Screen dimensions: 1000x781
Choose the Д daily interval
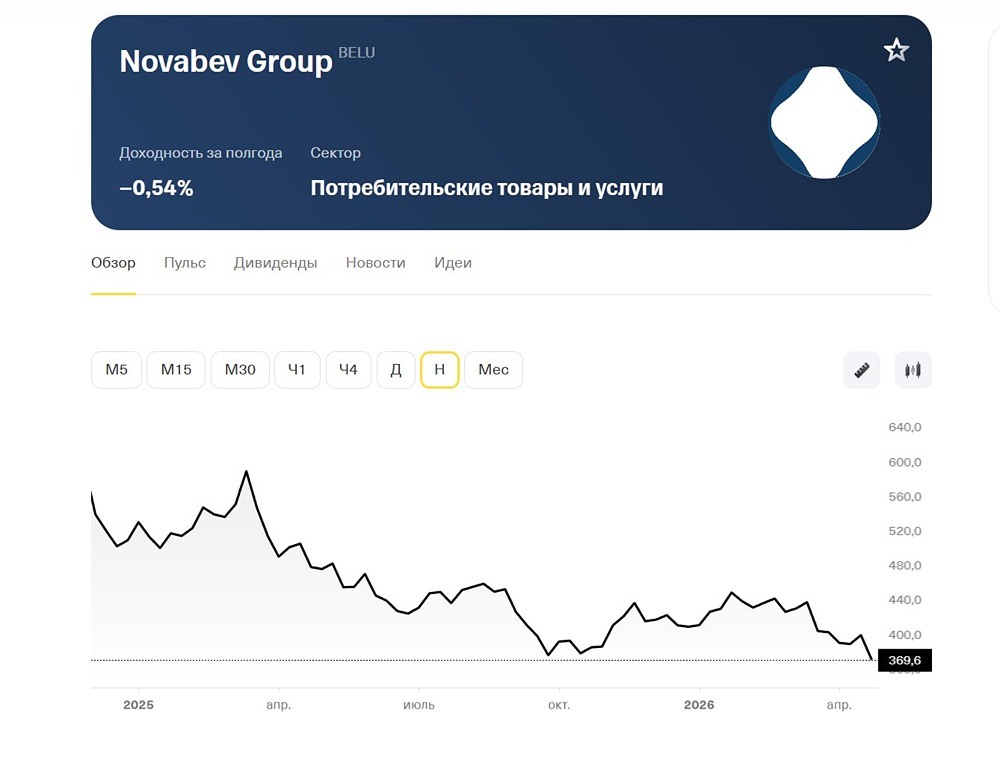coord(396,370)
